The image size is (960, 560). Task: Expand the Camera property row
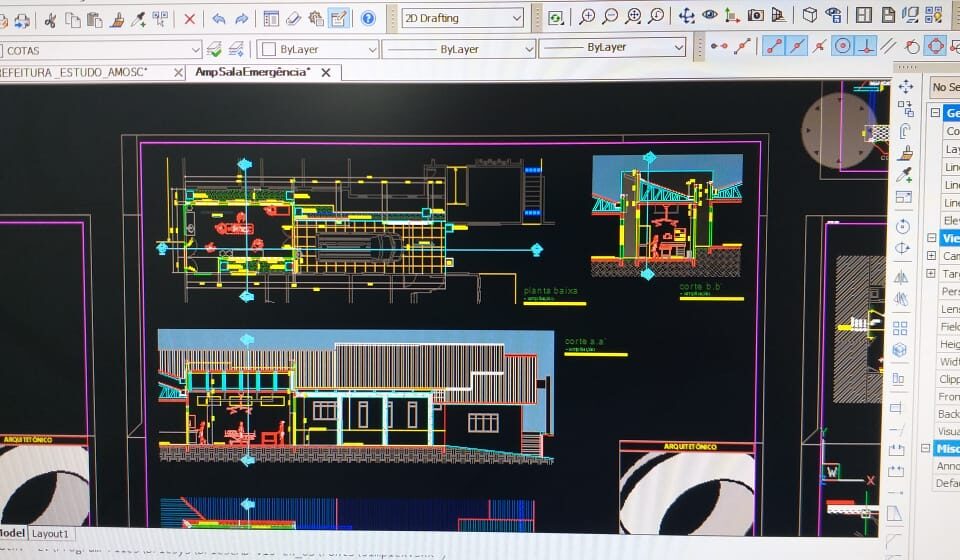(x=931, y=256)
